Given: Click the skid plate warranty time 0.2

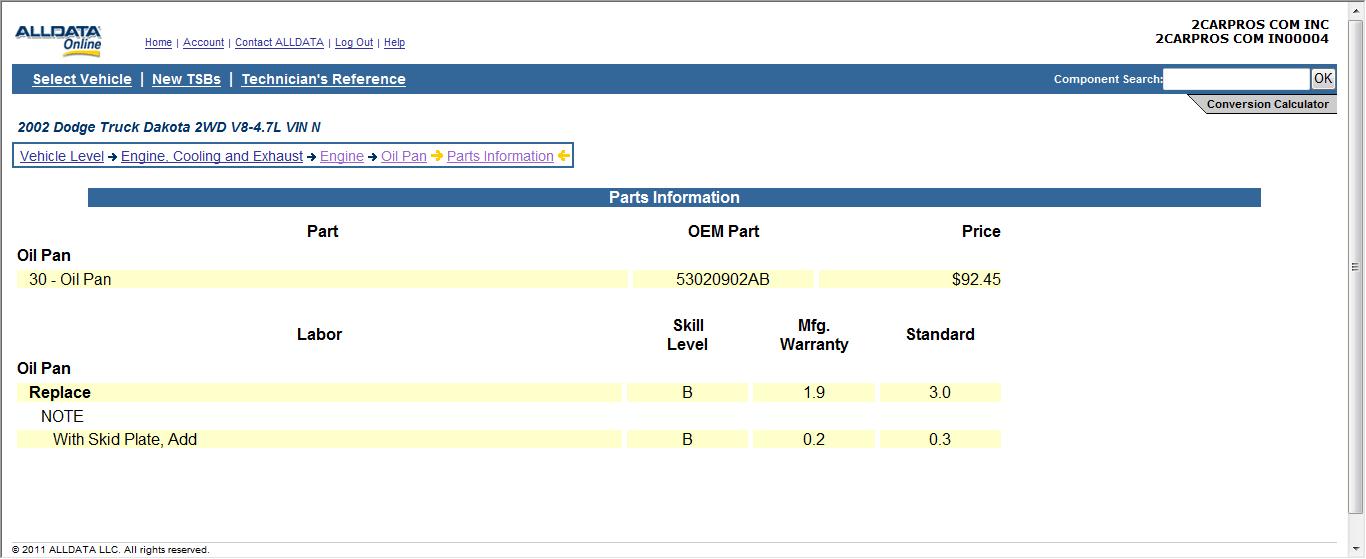Looking at the screenshot, I should (x=814, y=439).
